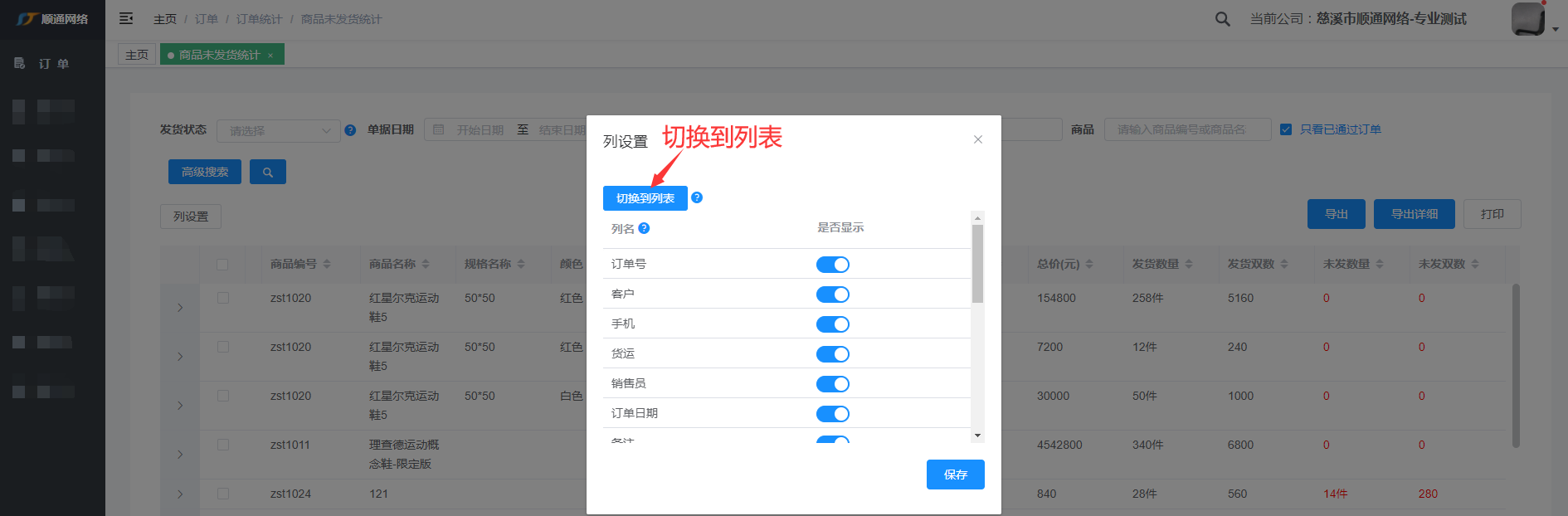Toggle the 手机 column display switch
This screenshot has width=1568, height=516.
pyautogui.click(x=832, y=324)
